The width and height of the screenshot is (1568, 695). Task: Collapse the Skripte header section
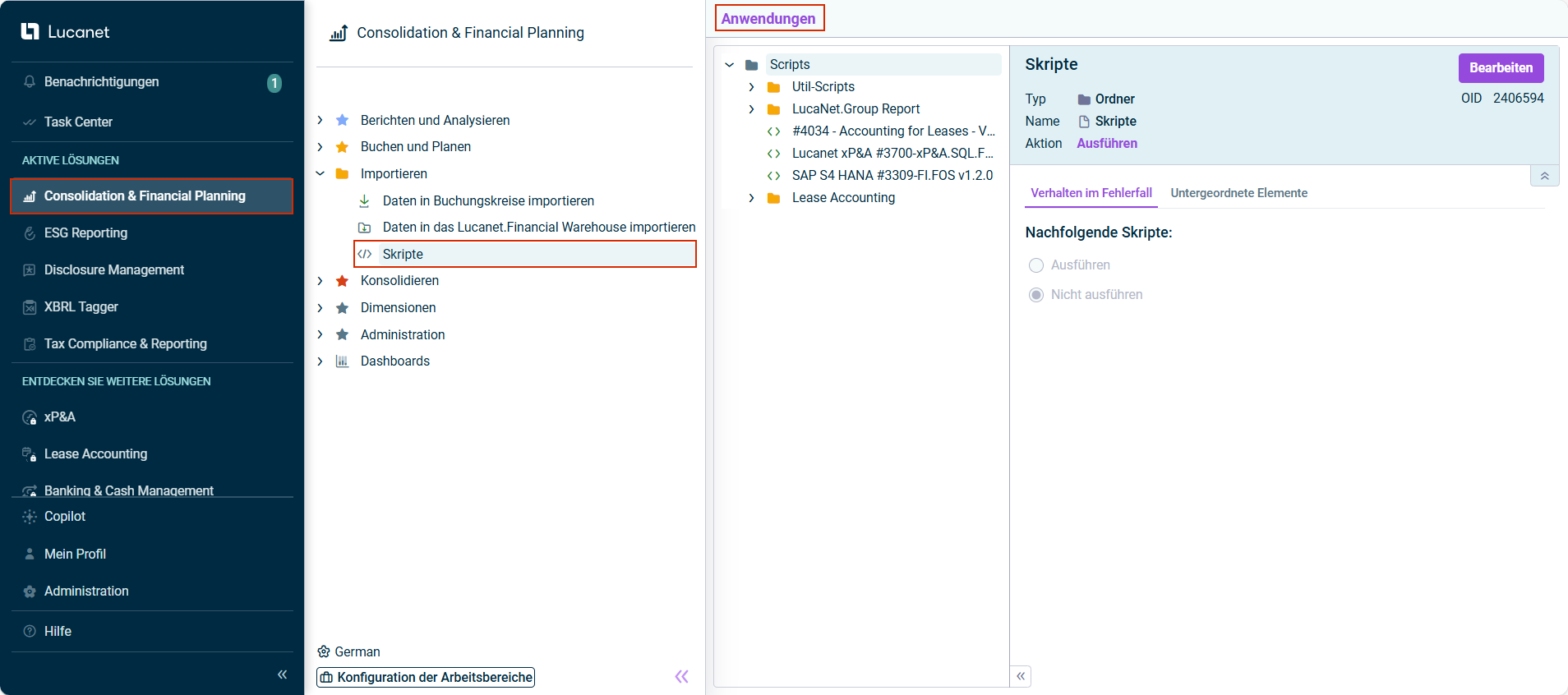(x=1544, y=176)
